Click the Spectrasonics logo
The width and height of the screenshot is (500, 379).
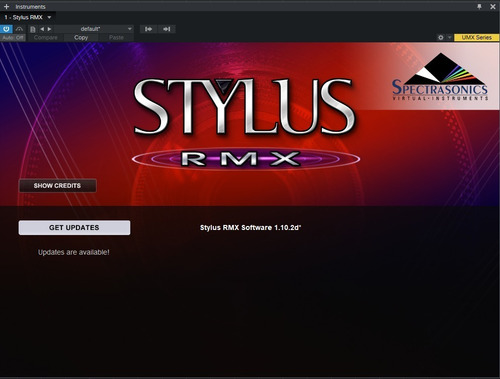[x=440, y=77]
